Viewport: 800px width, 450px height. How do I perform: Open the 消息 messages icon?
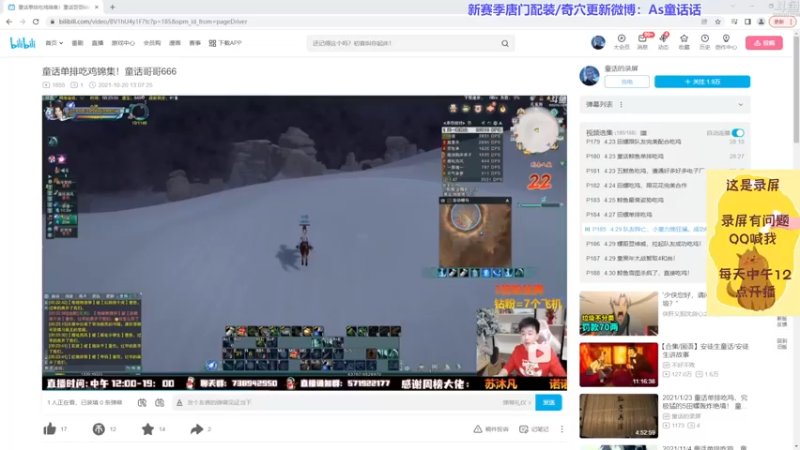coord(642,42)
